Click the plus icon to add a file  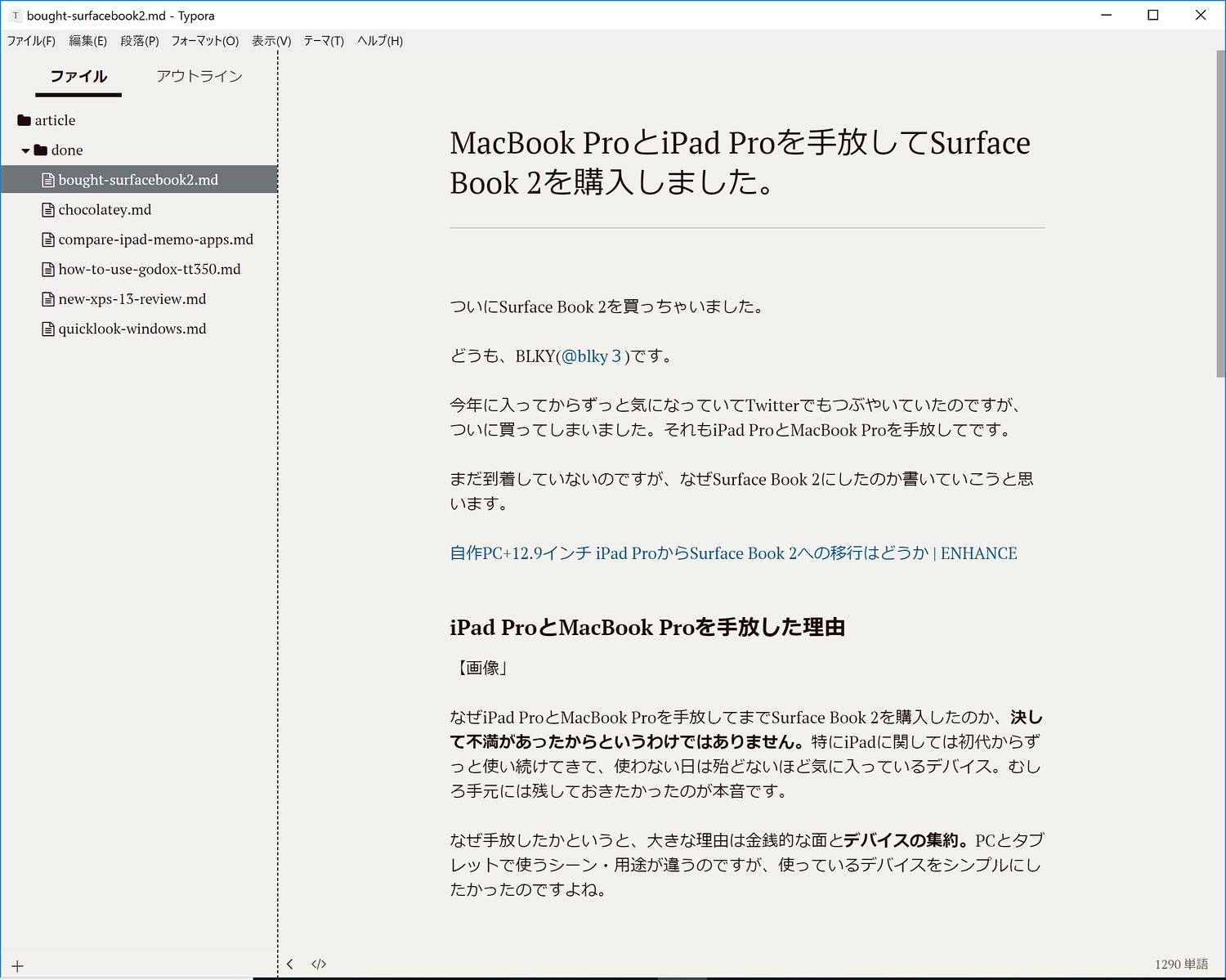(17, 966)
